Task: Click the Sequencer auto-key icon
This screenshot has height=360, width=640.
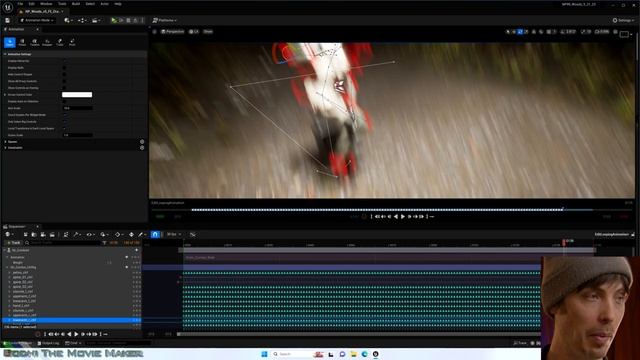Action: pos(131,235)
